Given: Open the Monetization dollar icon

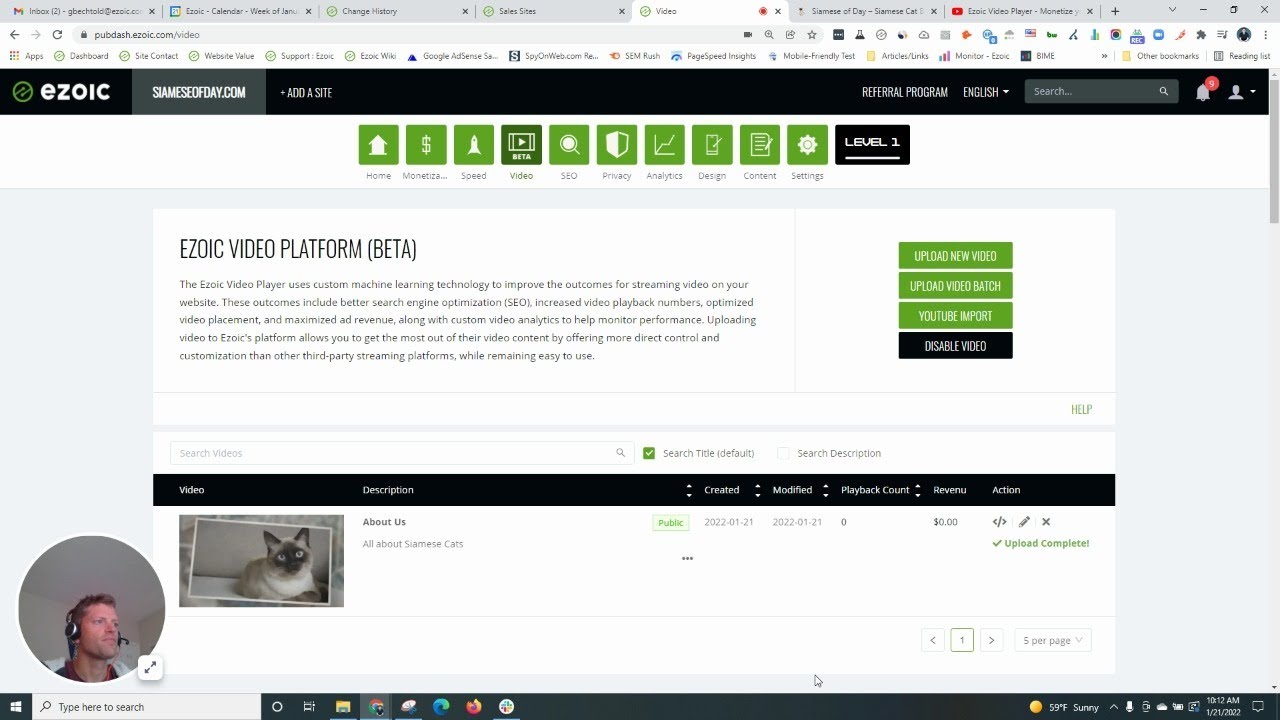Looking at the screenshot, I should click(x=426, y=145).
